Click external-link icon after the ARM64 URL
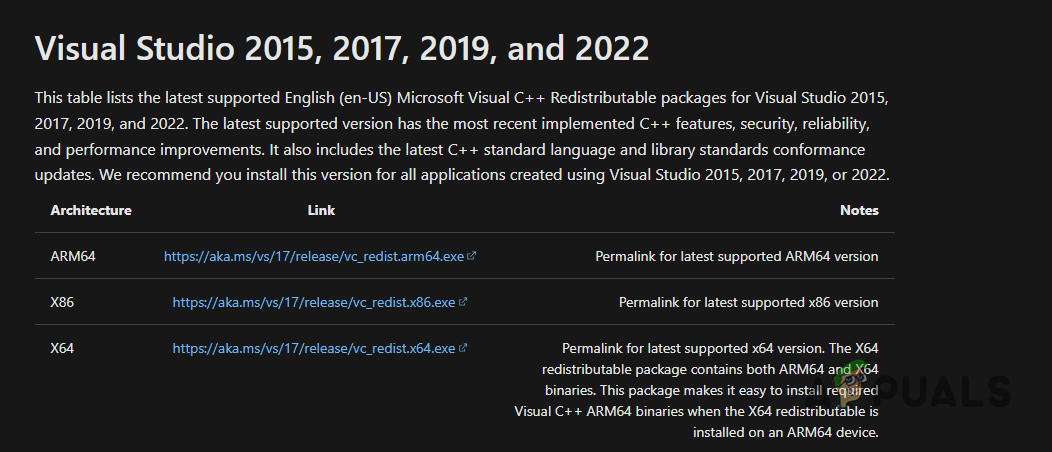1052x452 pixels. click(472, 256)
